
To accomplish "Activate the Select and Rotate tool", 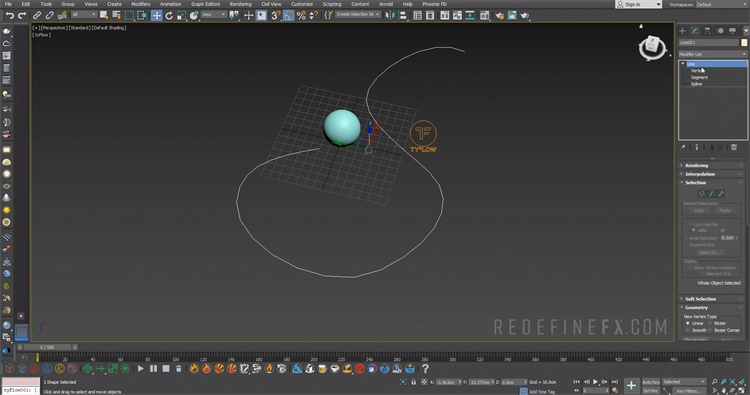I will click(169, 16).
